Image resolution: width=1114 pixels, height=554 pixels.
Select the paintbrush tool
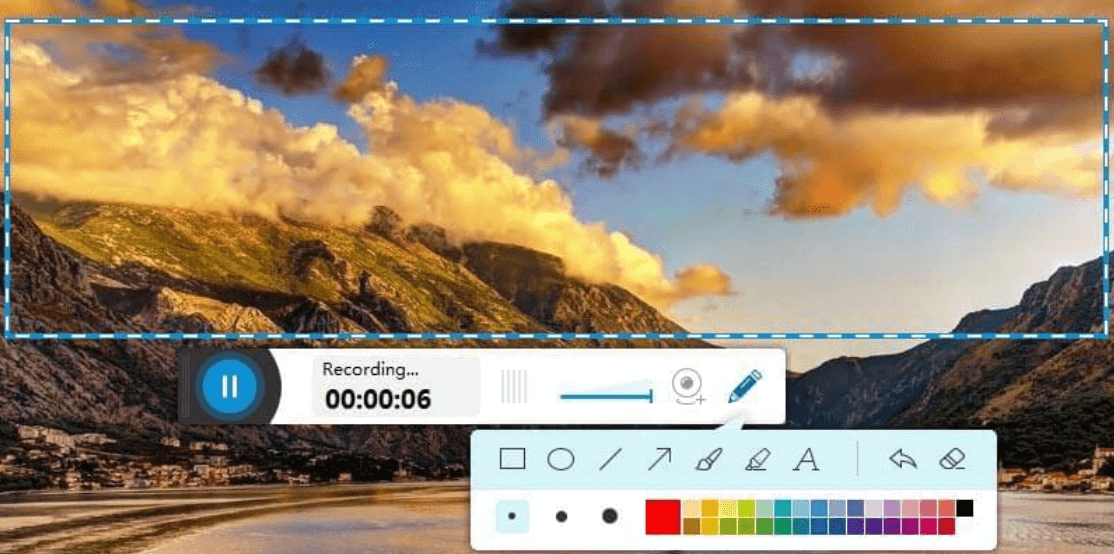tap(708, 459)
